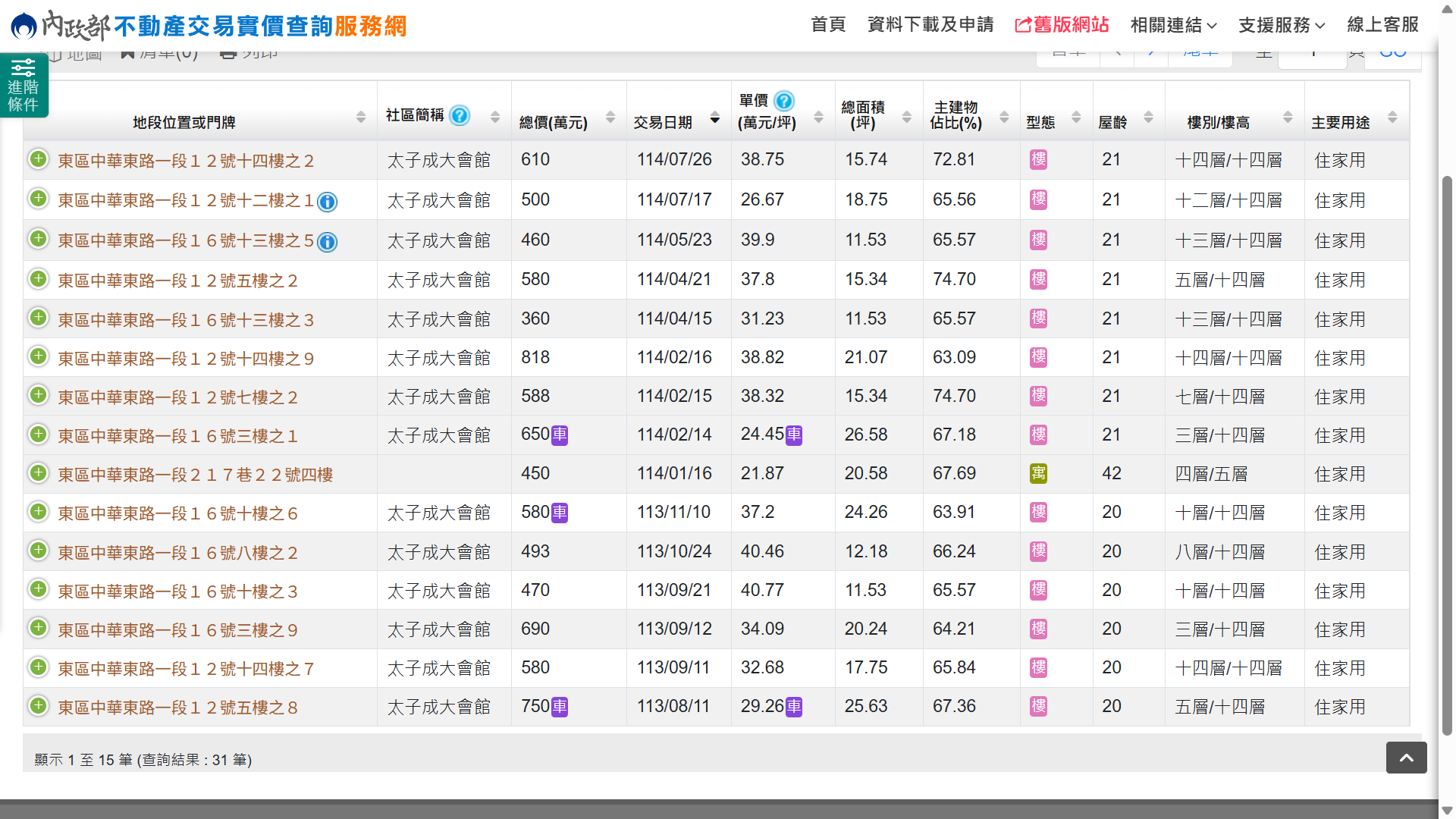Open address link 東區中華東路一段12號五樓之8
This screenshot has width=1456, height=819.
[x=177, y=708]
